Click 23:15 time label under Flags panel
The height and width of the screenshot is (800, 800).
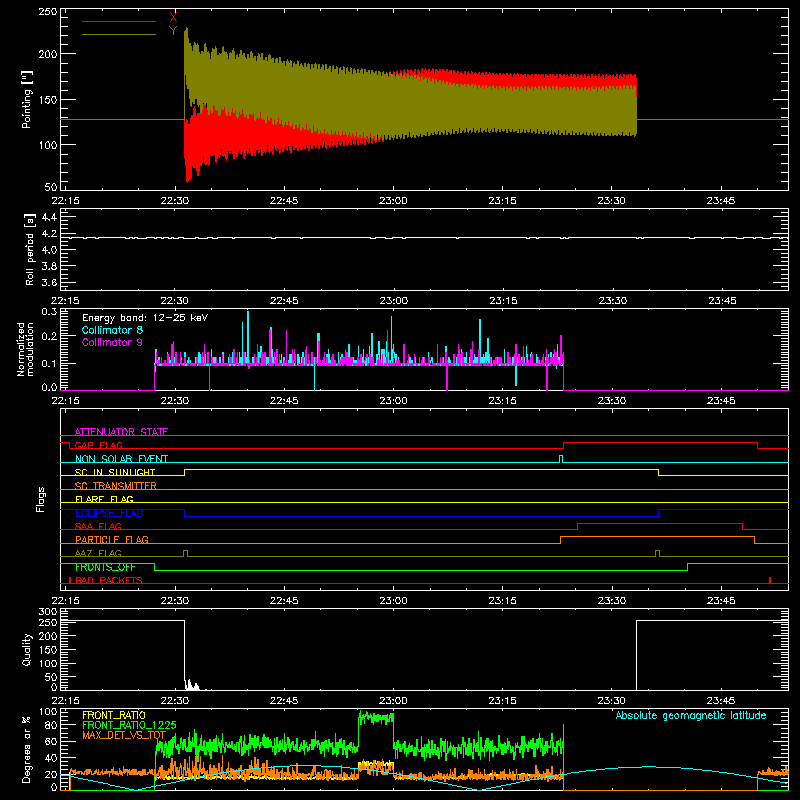tap(503, 601)
